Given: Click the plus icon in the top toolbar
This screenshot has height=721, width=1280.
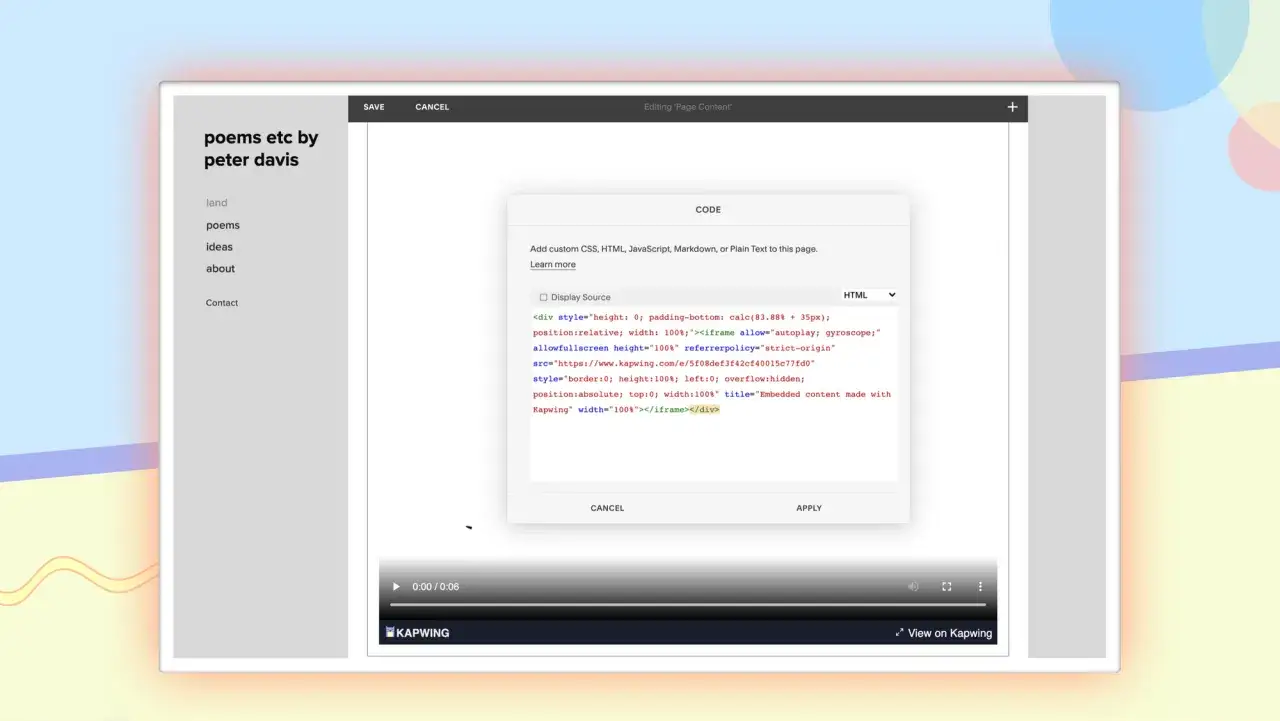Looking at the screenshot, I should tap(1012, 106).
